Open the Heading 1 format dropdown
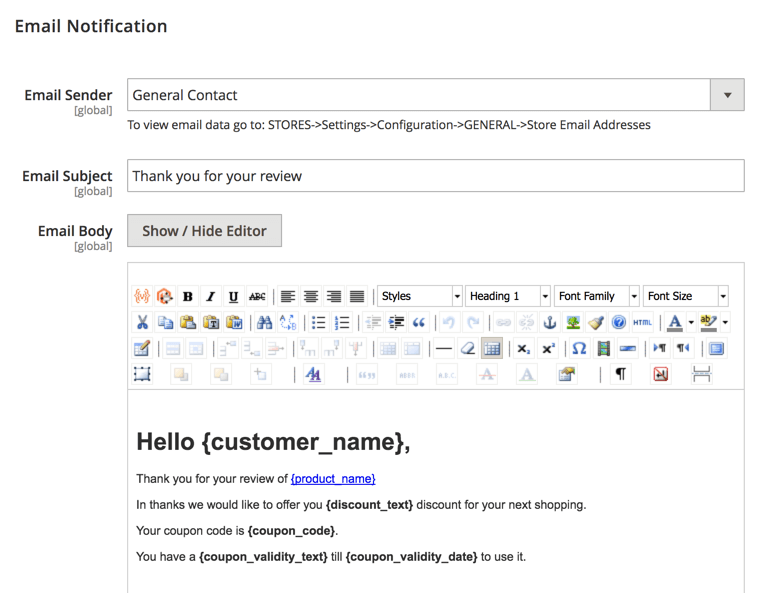The width and height of the screenshot is (767, 593). point(508,297)
